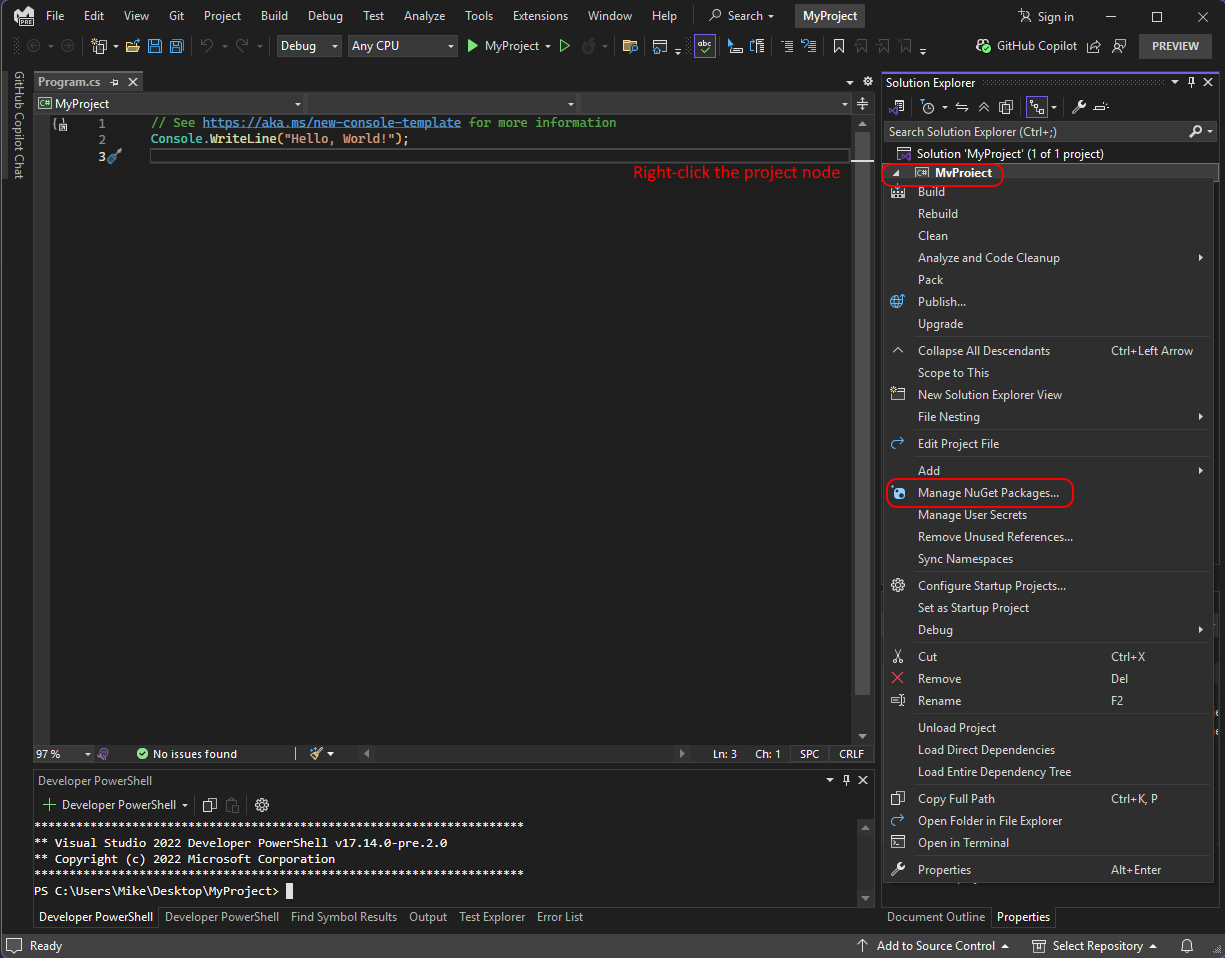Viewport: 1225px width, 958px height.
Task: Click Sync with Active Document icon
Action: 962,107
